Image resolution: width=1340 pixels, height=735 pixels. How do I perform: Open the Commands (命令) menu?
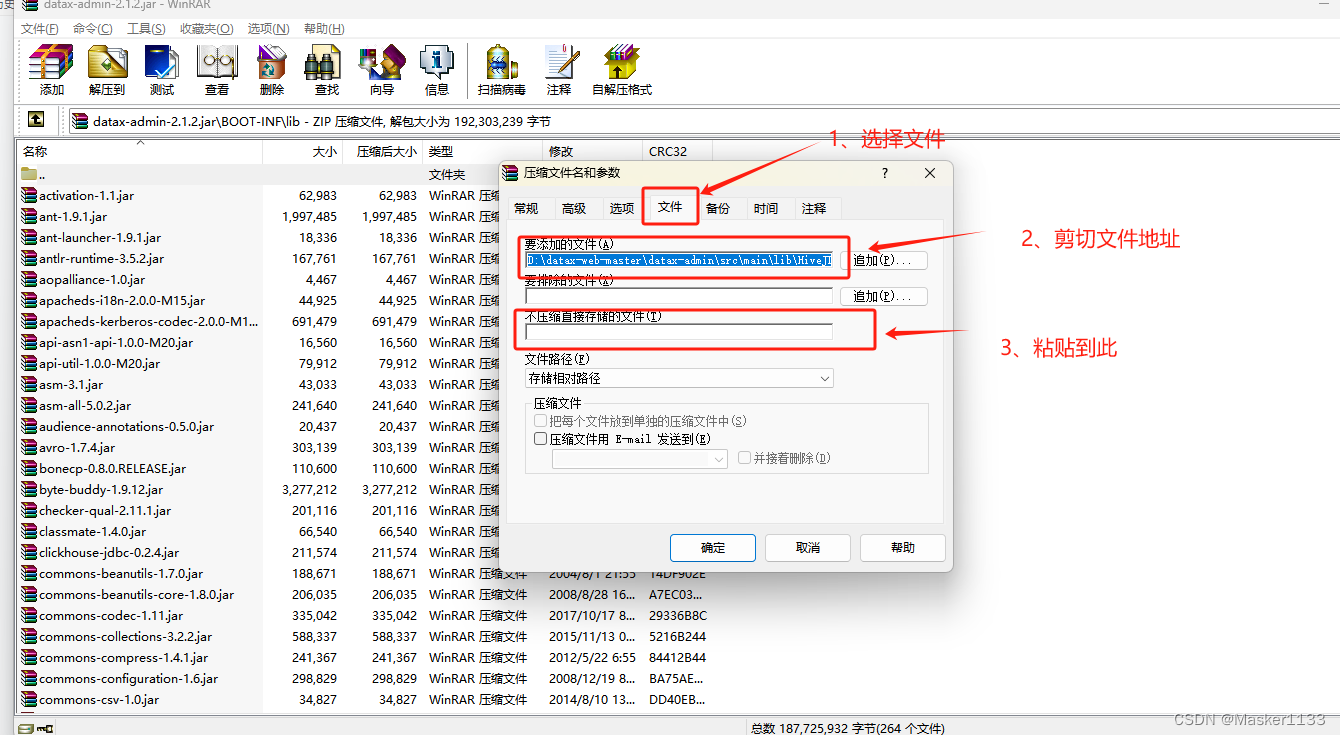click(93, 29)
